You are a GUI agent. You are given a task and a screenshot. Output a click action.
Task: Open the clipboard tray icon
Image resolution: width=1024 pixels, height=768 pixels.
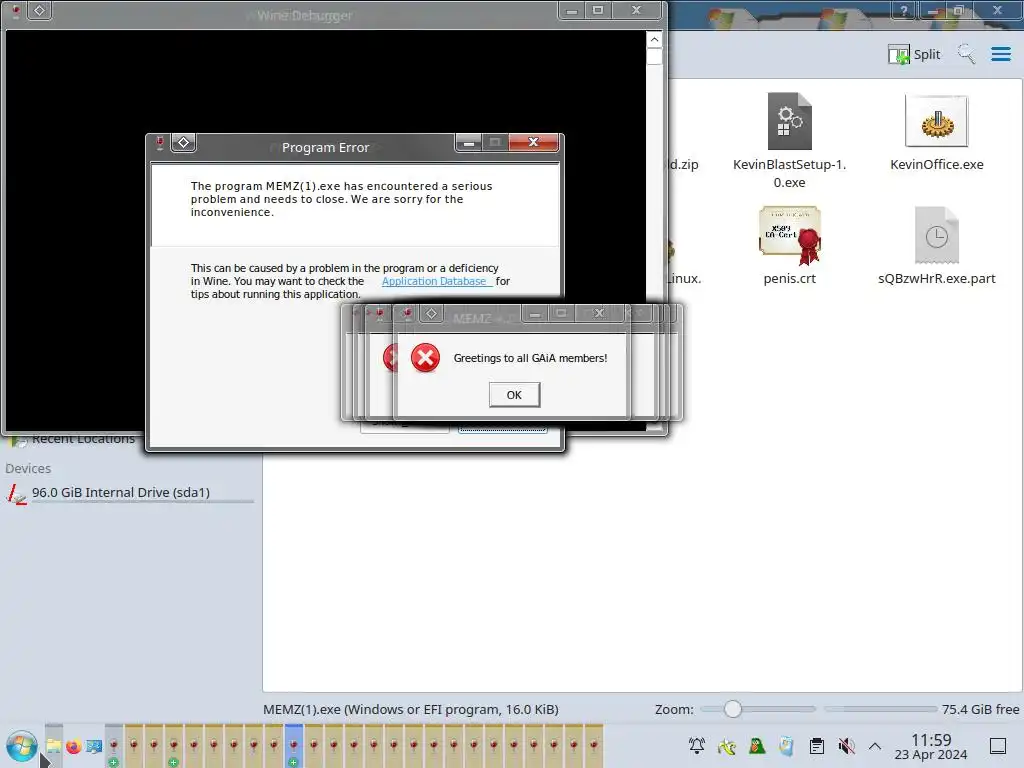click(x=816, y=746)
